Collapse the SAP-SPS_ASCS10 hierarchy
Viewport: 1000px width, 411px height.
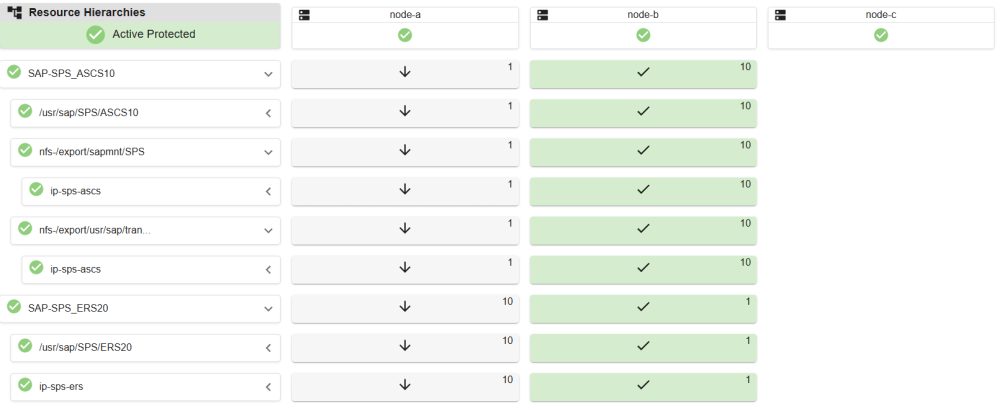(268, 74)
